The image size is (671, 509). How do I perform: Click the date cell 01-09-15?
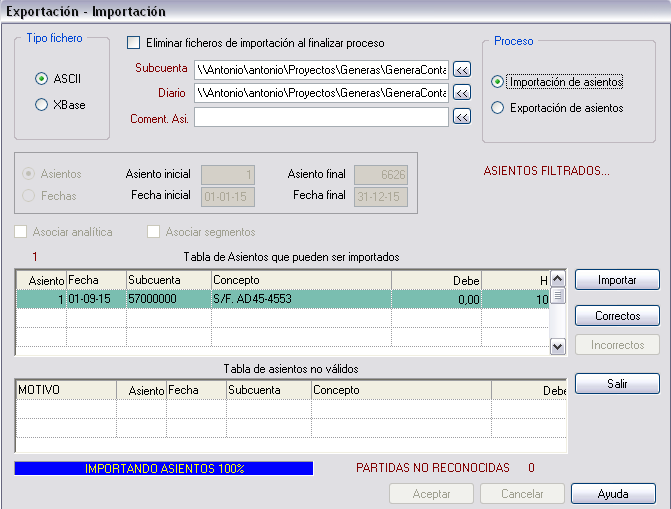[96, 299]
